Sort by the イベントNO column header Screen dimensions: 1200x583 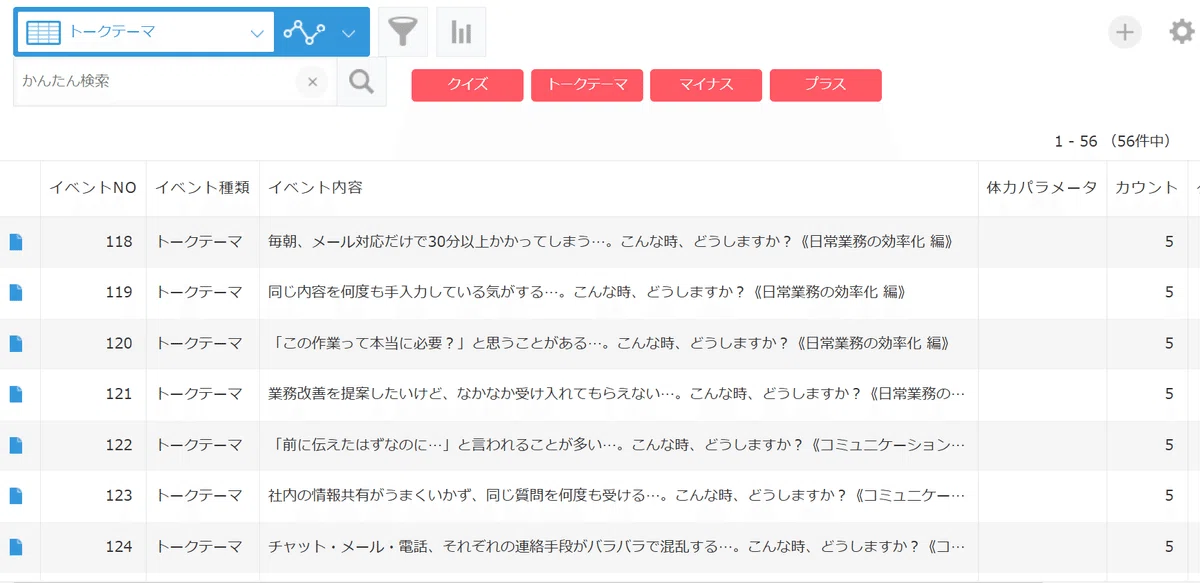[x=93, y=187]
